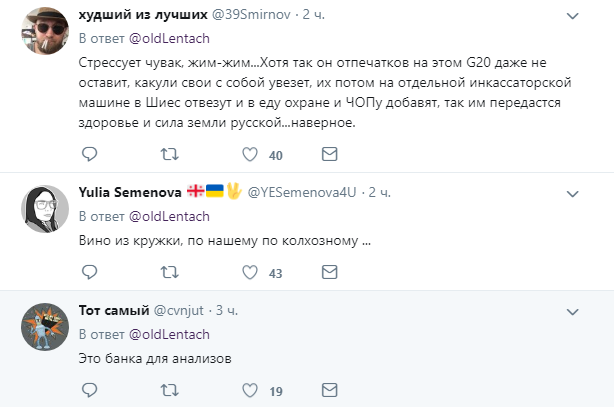The height and width of the screenshot is (407, 614).
Task: Message Yulia Semenova's tweet via envelope icon
Action: click(x=329, y=272)
